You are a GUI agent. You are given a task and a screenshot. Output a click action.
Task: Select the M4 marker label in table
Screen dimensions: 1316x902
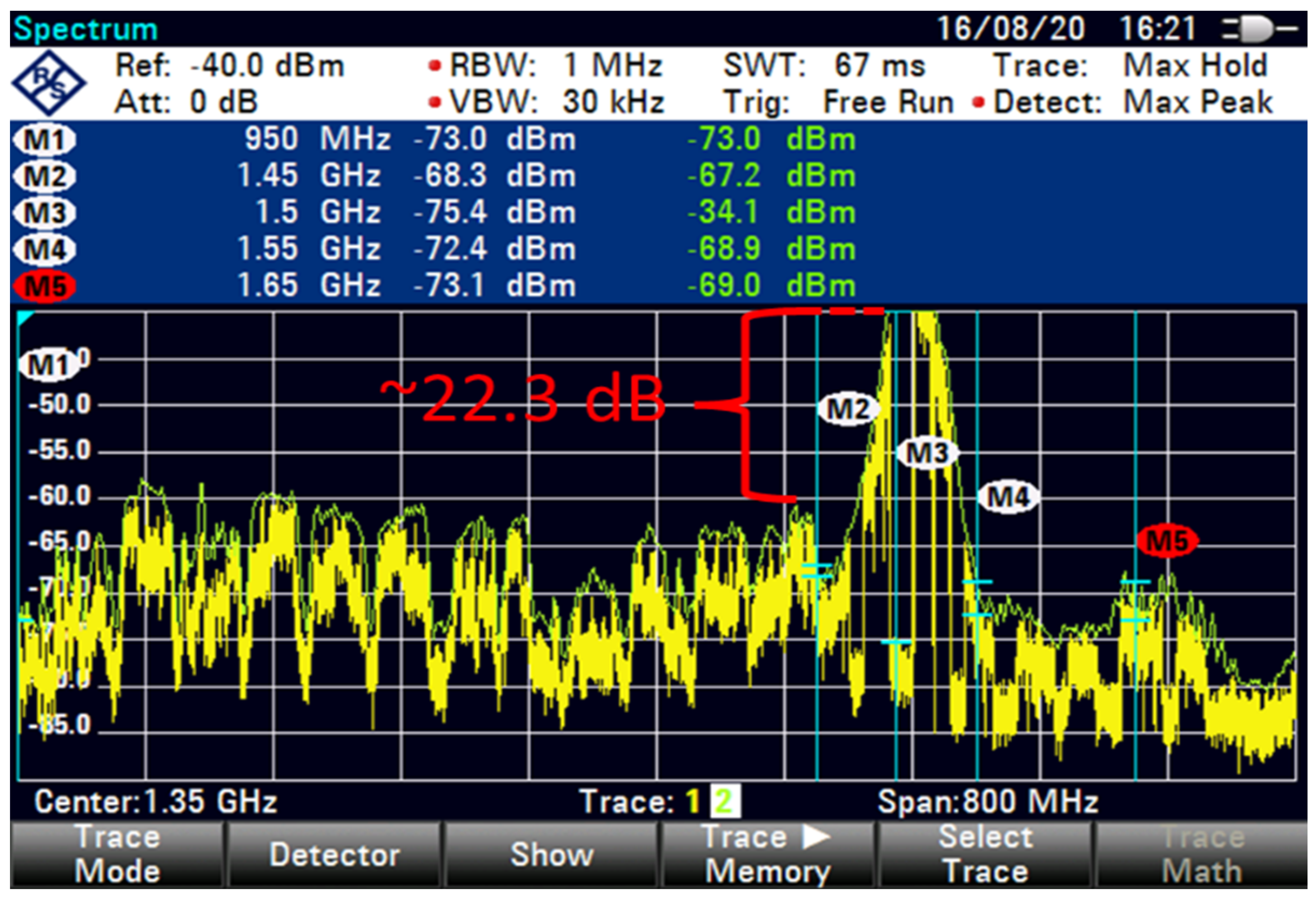[x=45, y=250]
